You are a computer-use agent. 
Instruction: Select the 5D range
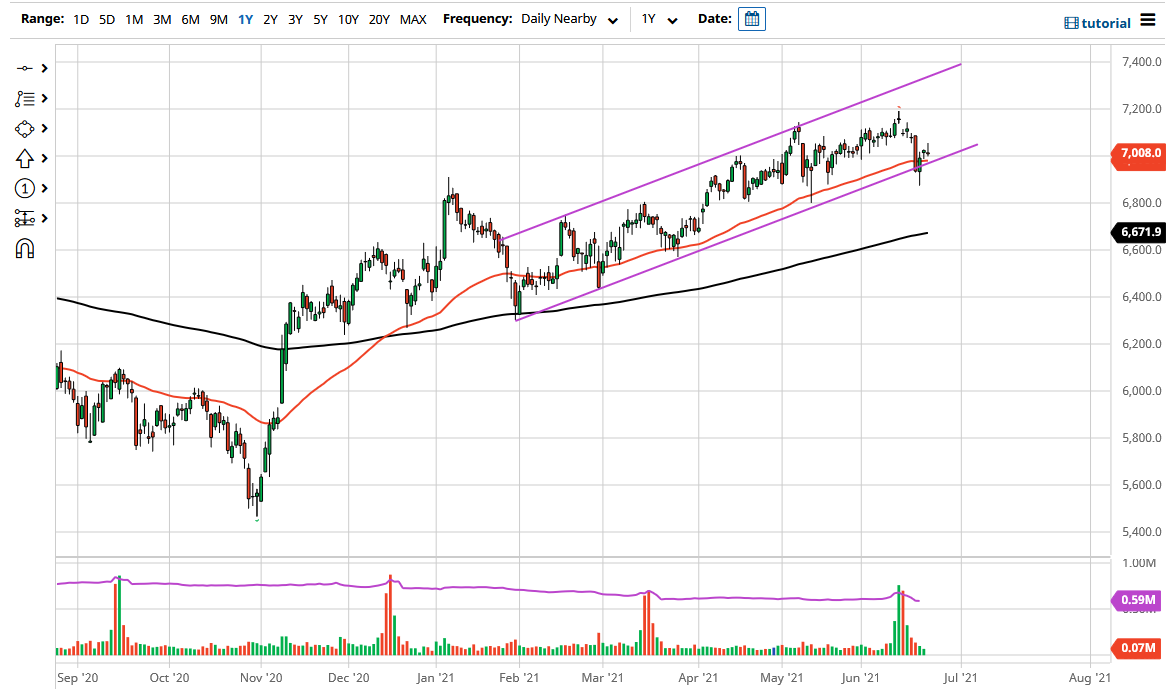pyautogui.click(x=106, y=18)
